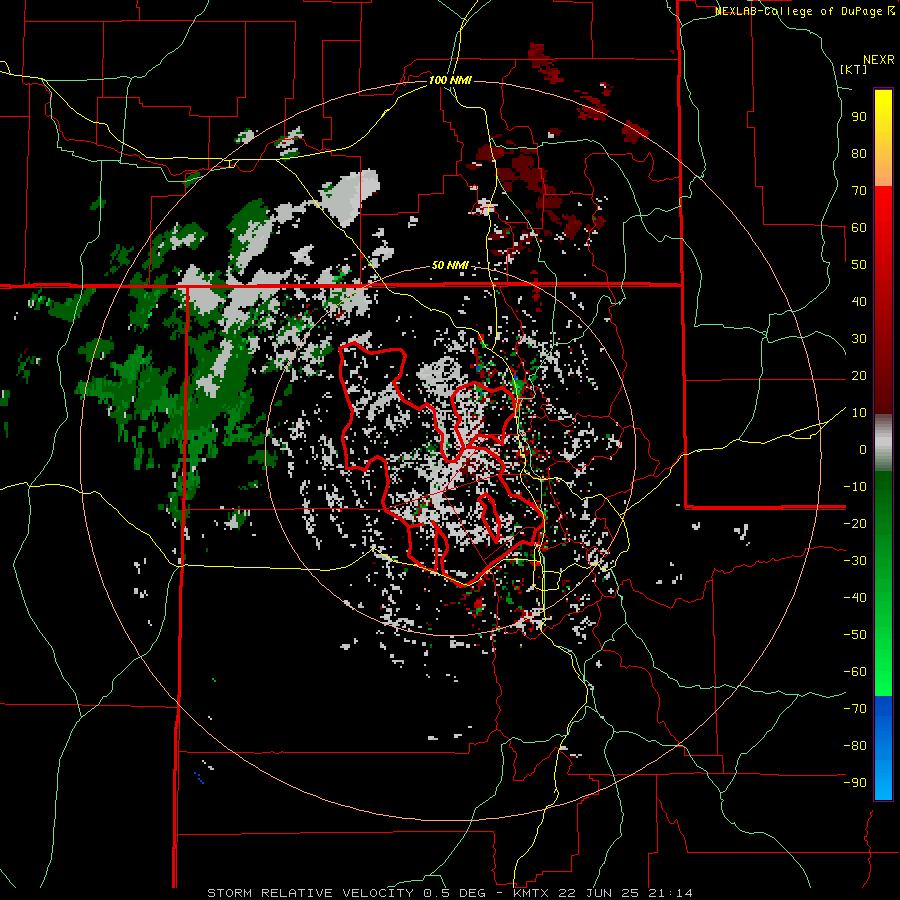Click the -40 value on the velocity scale
This screenshot has height=900, width=900.
click(855, 598)
